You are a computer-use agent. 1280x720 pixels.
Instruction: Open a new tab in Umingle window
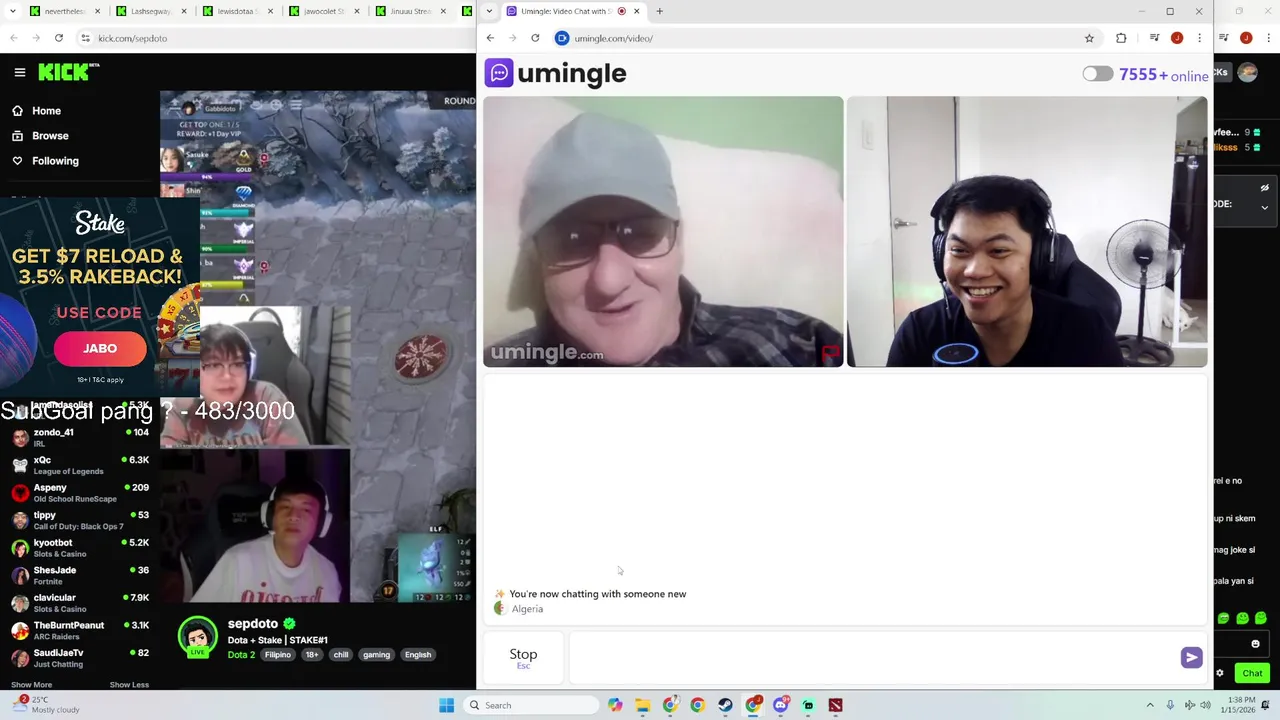(660, 11)
